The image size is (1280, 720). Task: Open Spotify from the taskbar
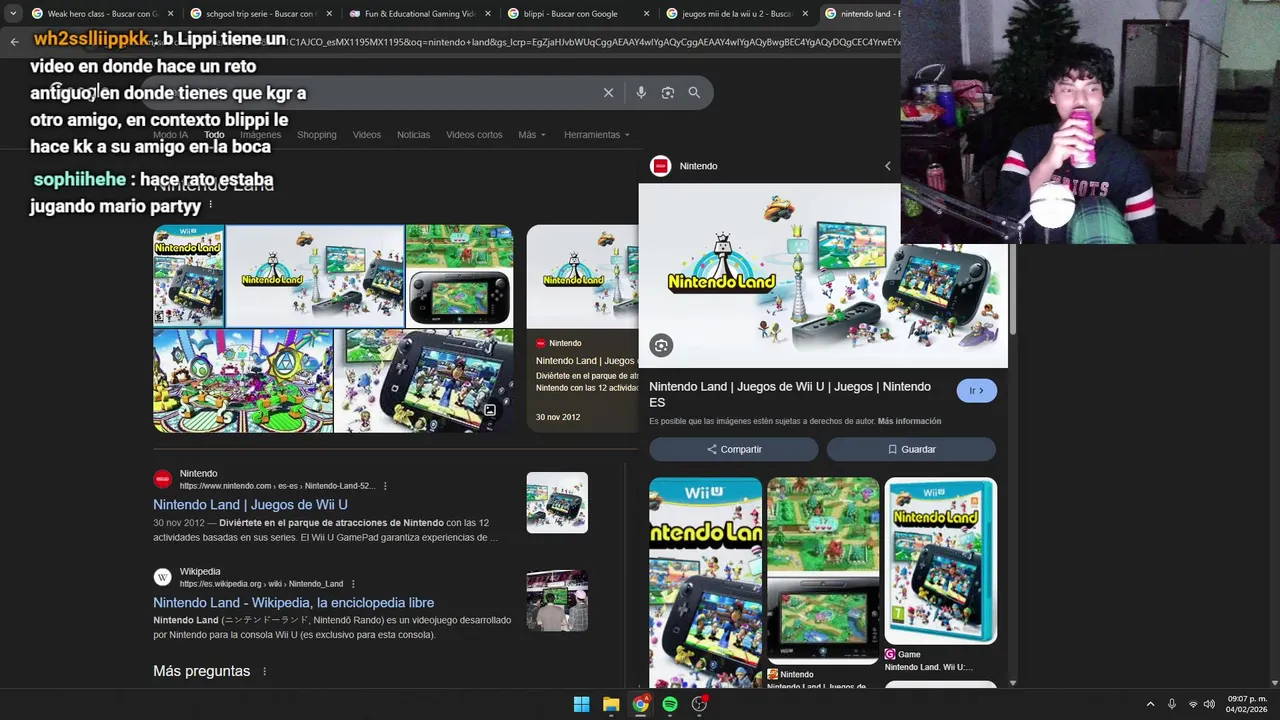tap(670, 704)
